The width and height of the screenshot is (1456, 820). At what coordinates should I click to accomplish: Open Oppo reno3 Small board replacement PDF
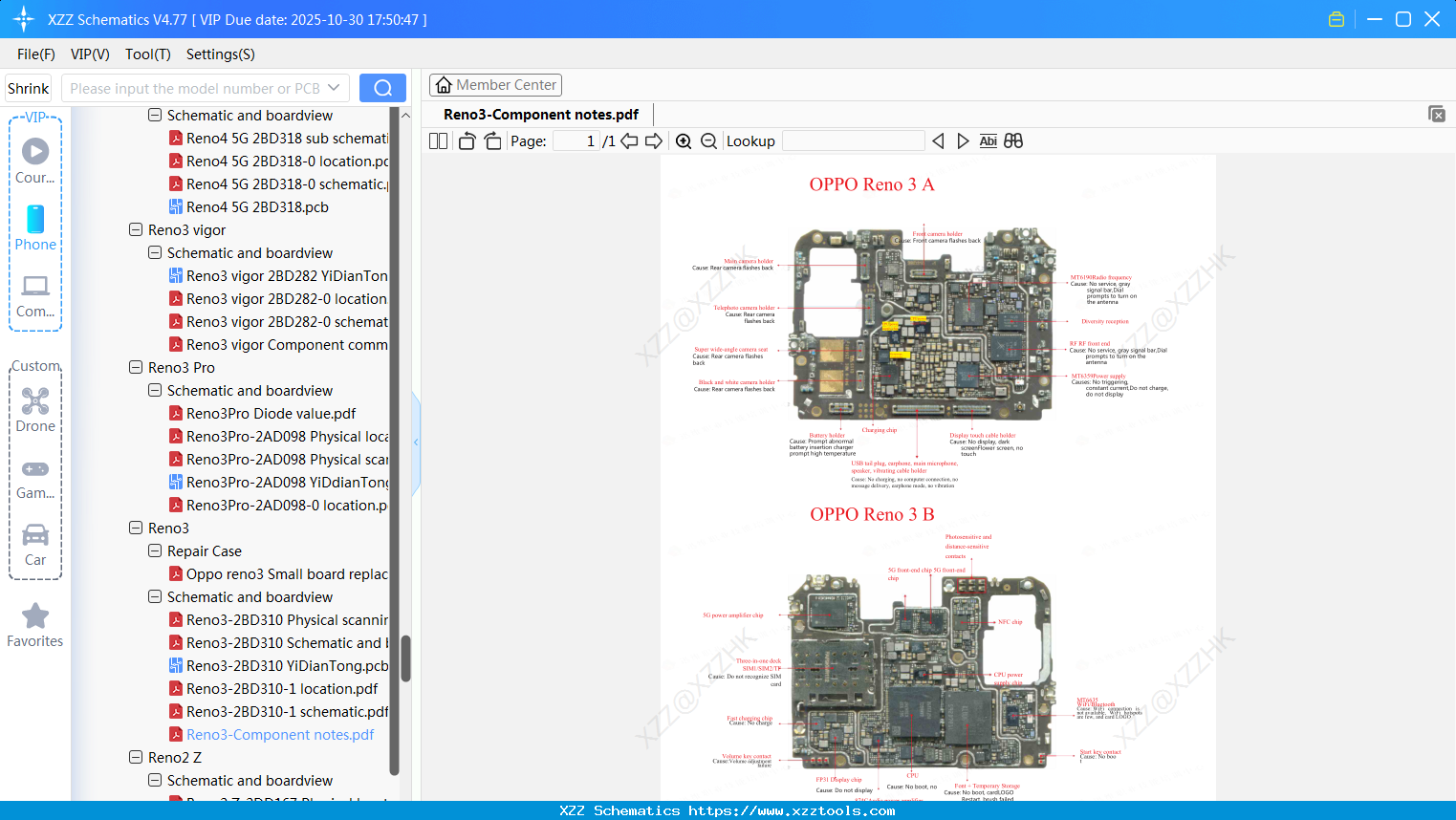[278, 573]
